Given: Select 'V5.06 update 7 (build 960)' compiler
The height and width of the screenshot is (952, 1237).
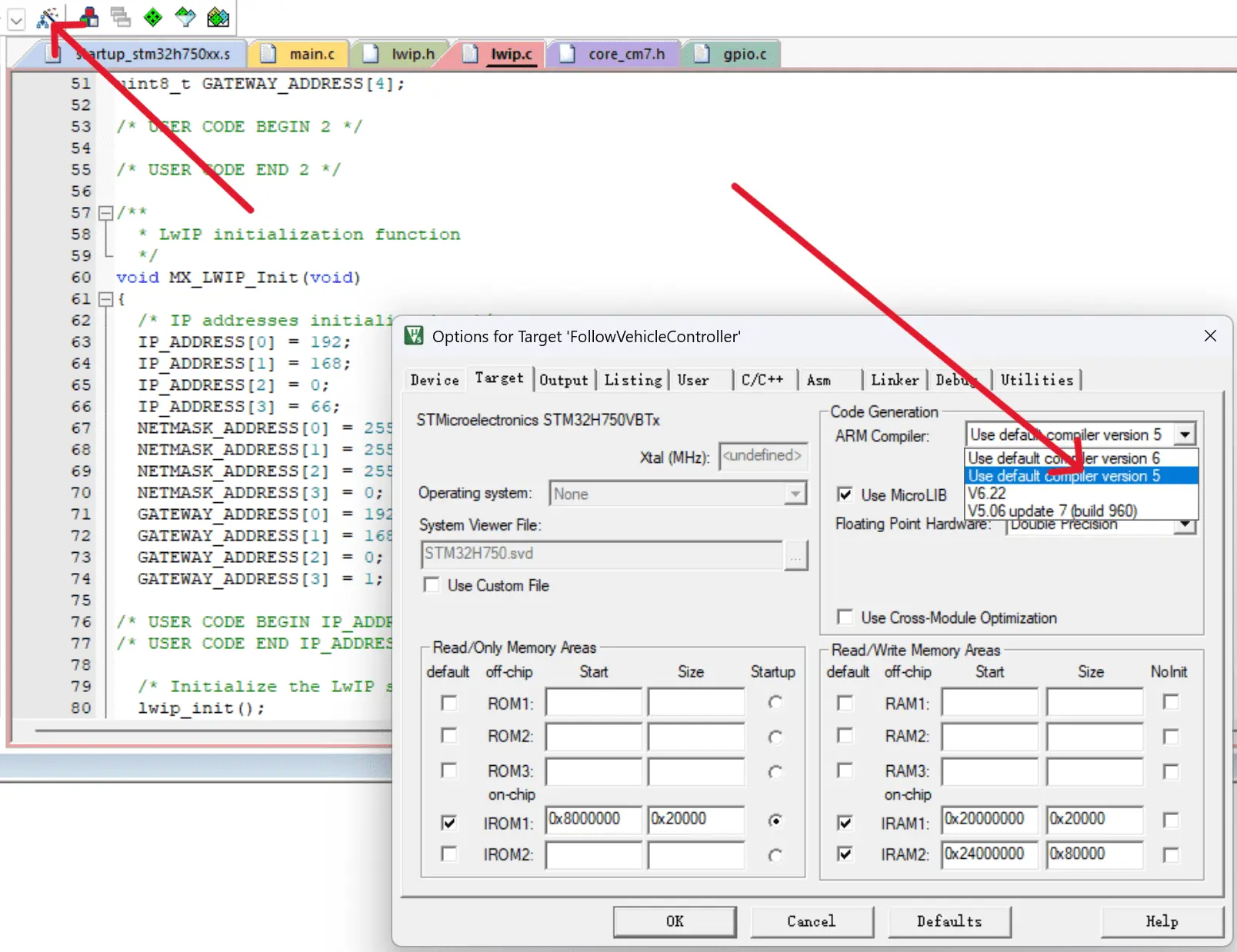Looking at the screenshot, I should pos(1081,511).
